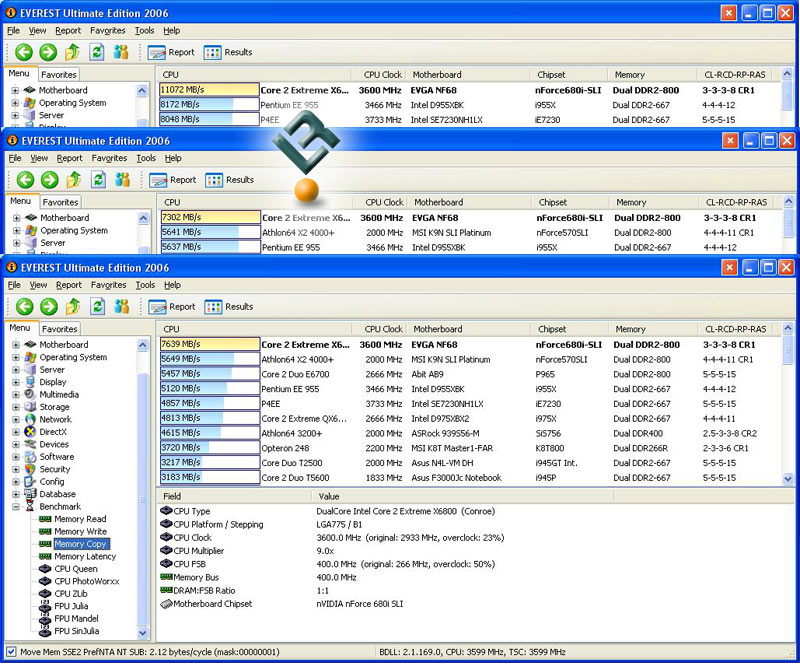Image resolution: width=800 pixels, height=666 pixels.
Task: Open File menu in bottom EVEREST window
Action: tap(14, 285)
